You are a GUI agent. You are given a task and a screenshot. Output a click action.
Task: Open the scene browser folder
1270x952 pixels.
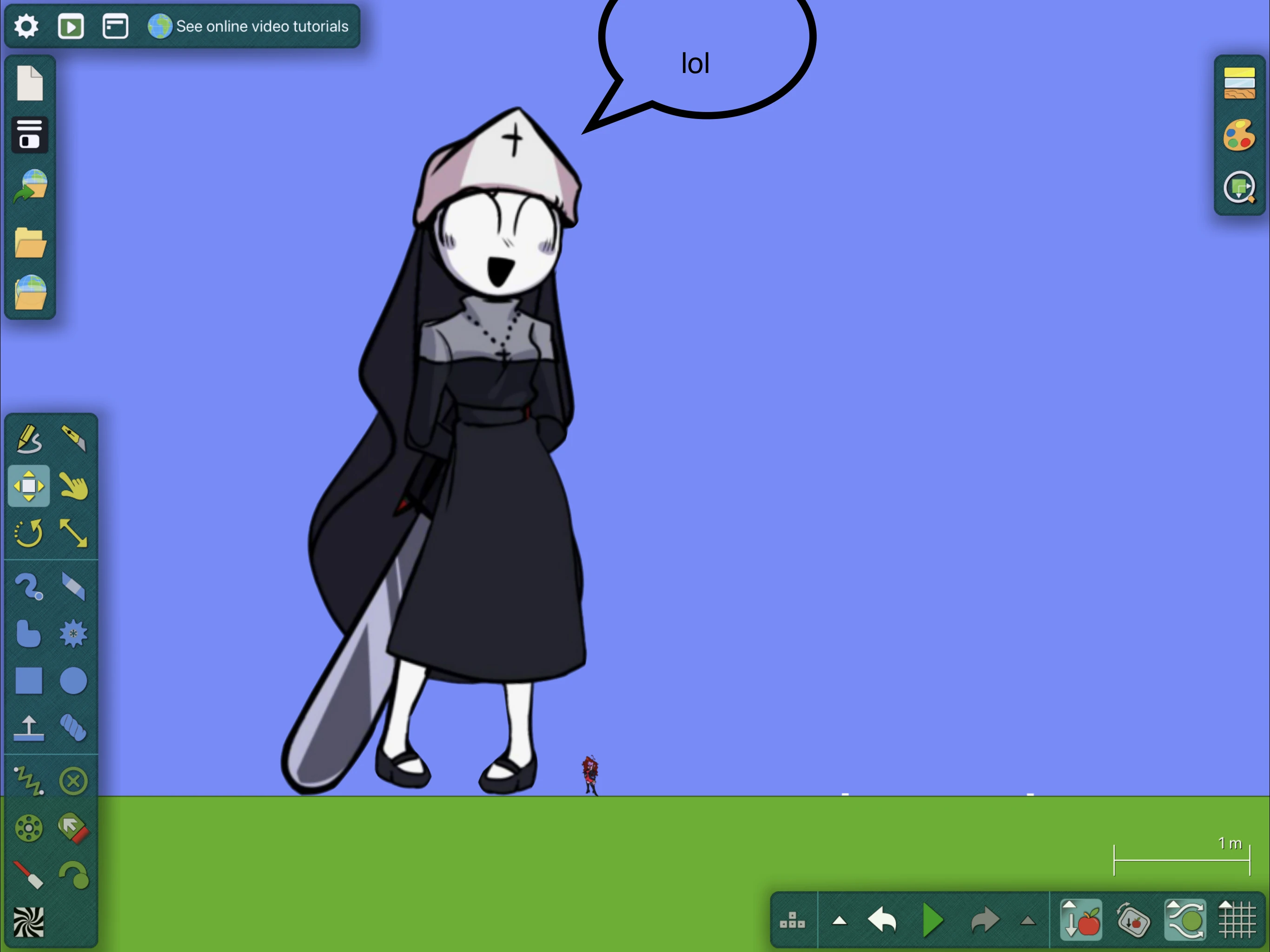[x=30, y=242]
